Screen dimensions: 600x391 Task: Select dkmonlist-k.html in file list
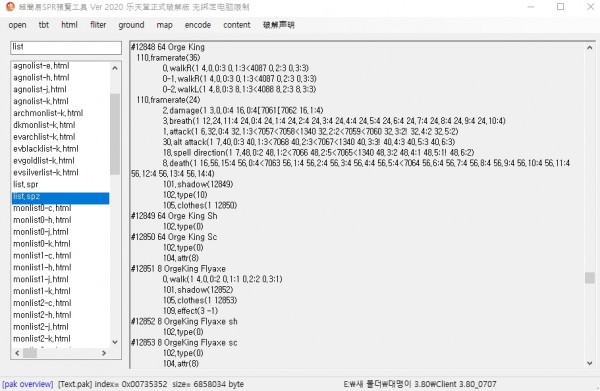(44, 125)
